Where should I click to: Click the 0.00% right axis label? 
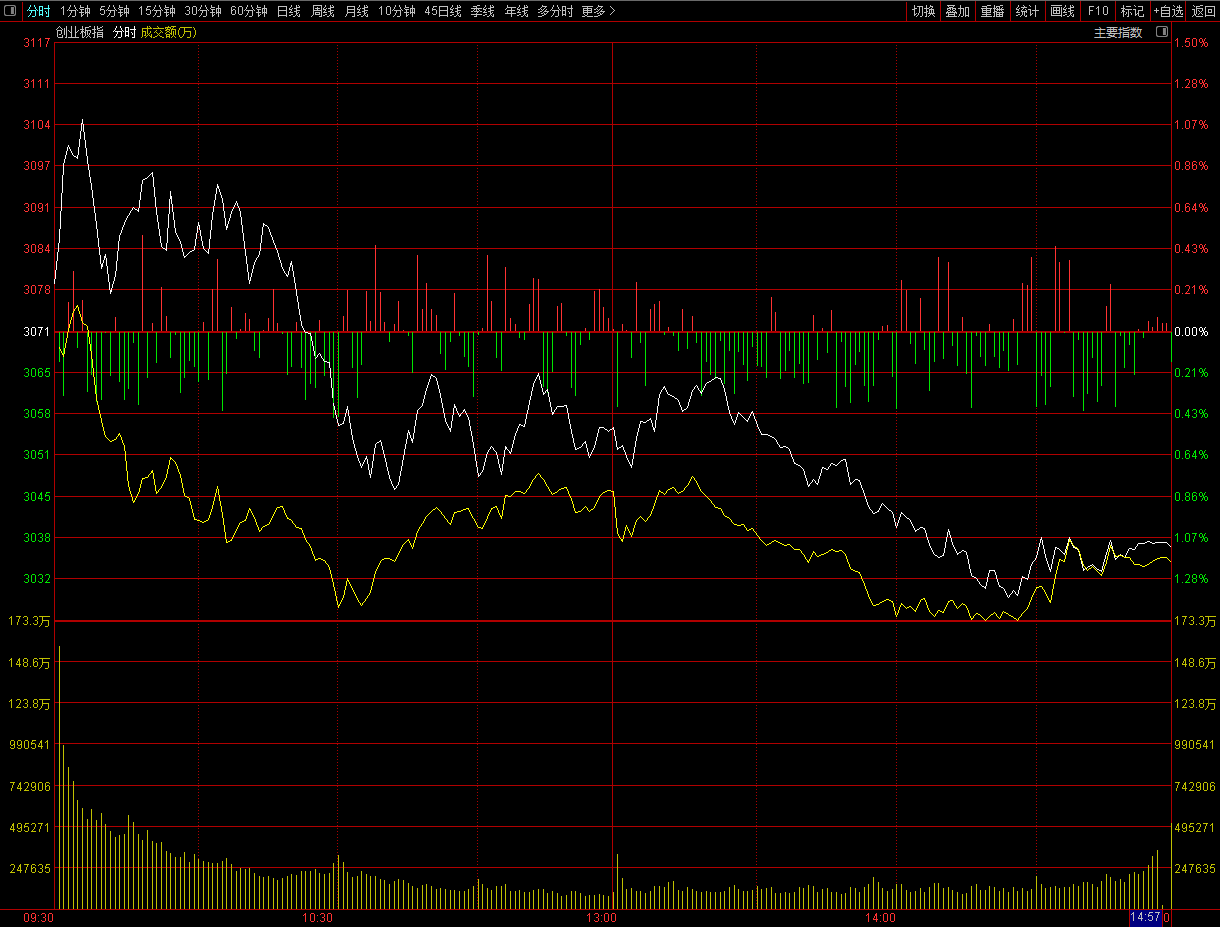(1191, 331)
